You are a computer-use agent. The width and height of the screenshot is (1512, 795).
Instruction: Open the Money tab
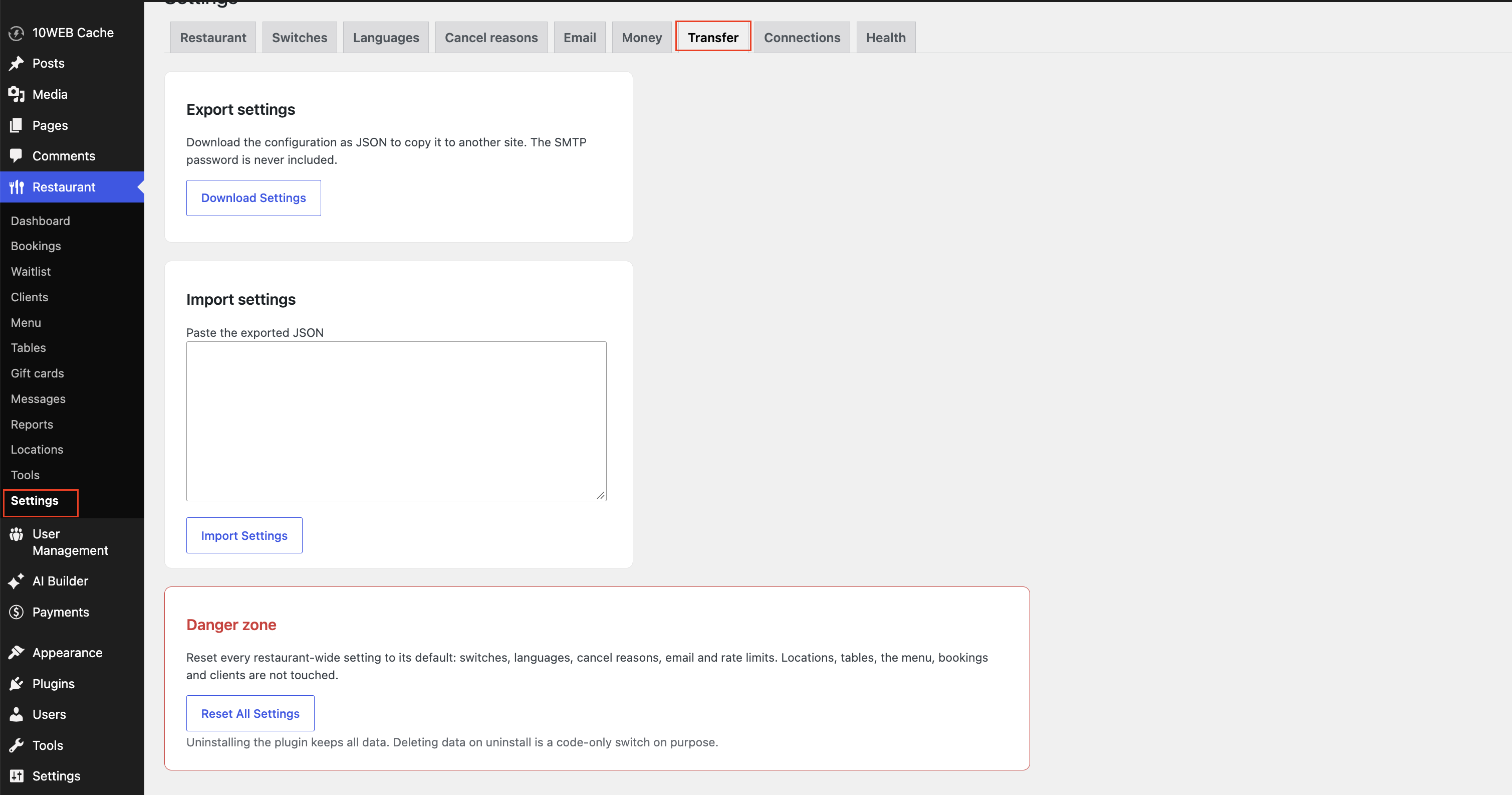tap(642, 38)
